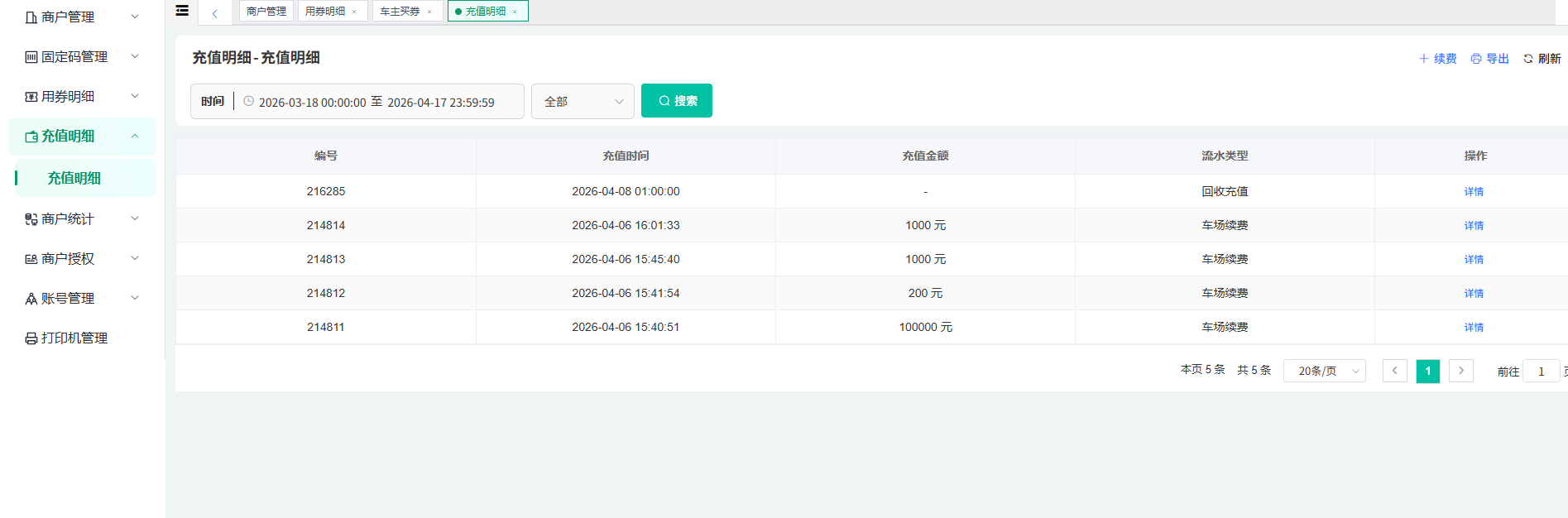1568x518 pixels.
Task: Click the 2026-04-08 01:00:00 time cell
Action: pyautogui.click(x=626, y=191)
